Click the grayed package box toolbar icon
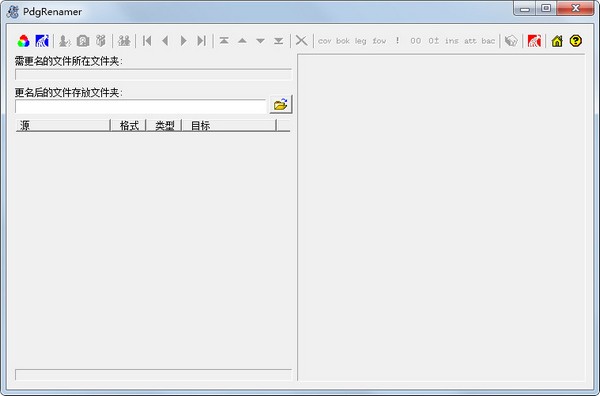Viewport: 600px width, 396px height. coord(101,41)
